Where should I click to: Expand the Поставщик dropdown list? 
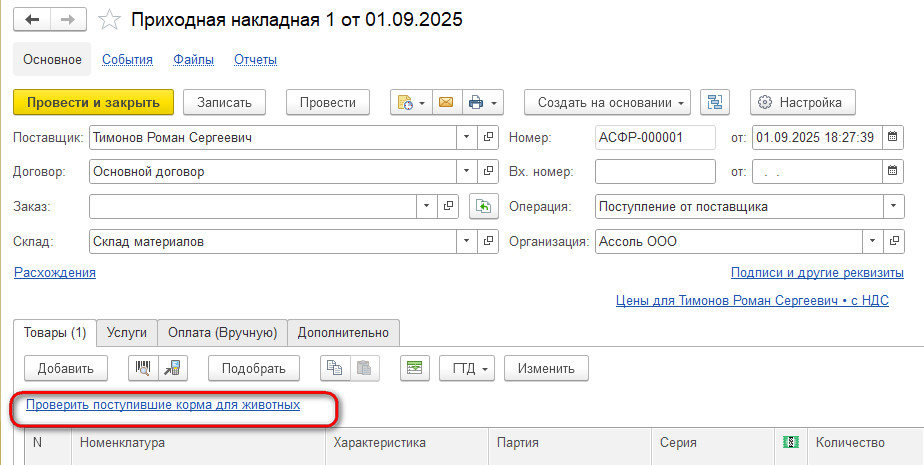point(466,137)
